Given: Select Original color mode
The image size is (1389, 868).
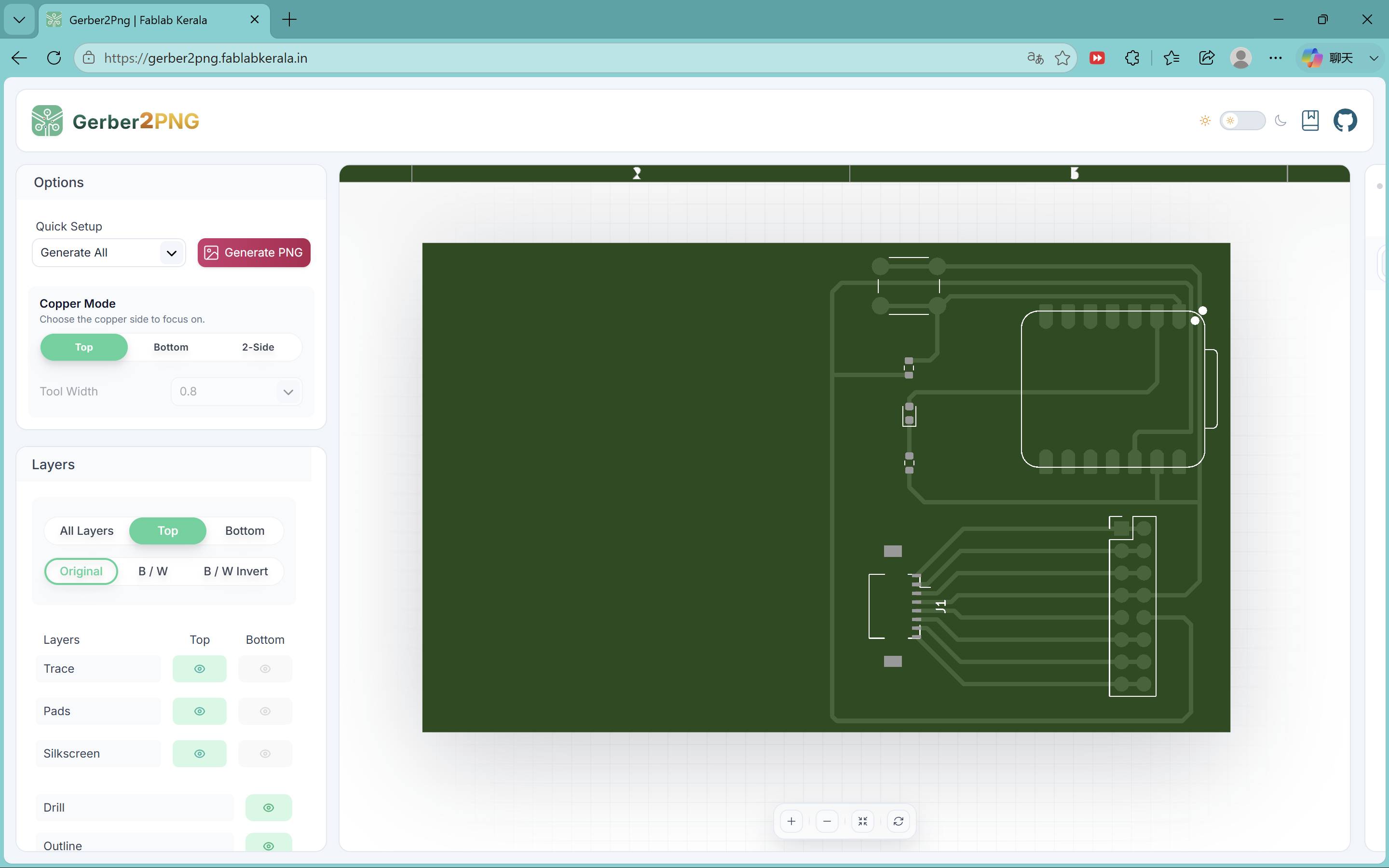Looking at the screenshot, I should [81, 572].
